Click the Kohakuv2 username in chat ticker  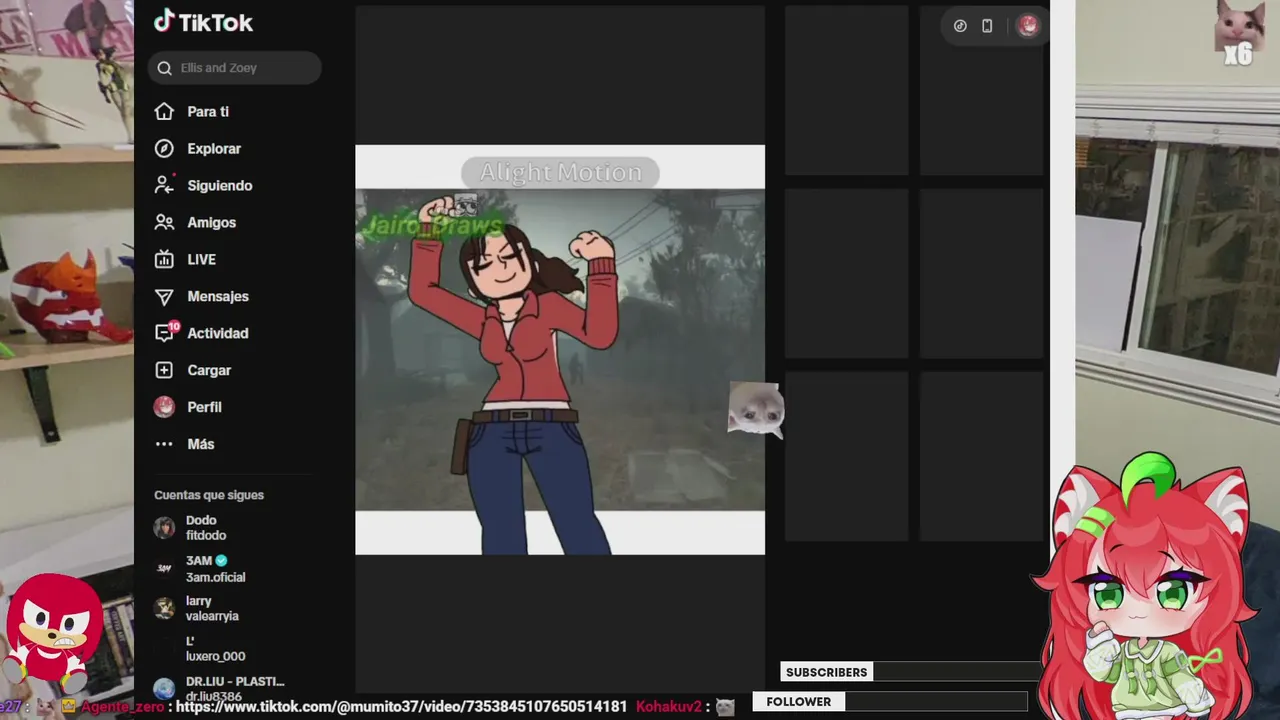[x=669, y=707]
